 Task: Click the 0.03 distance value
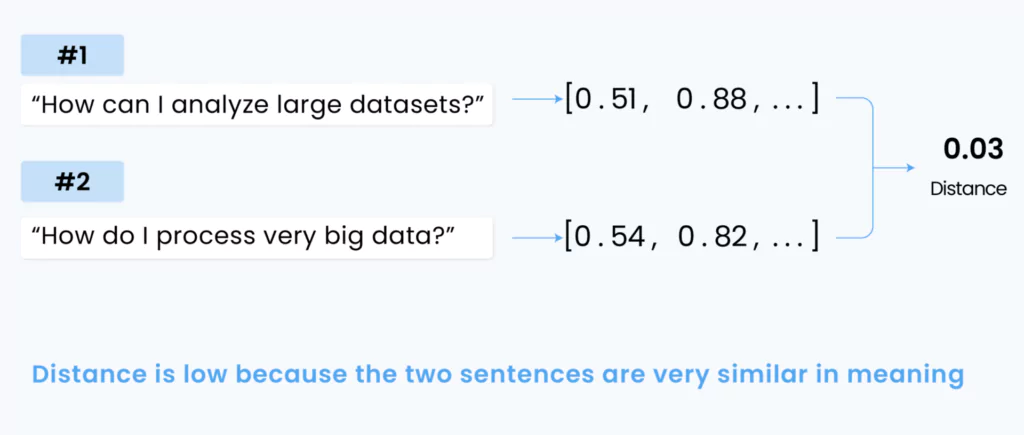pos(973,150)
